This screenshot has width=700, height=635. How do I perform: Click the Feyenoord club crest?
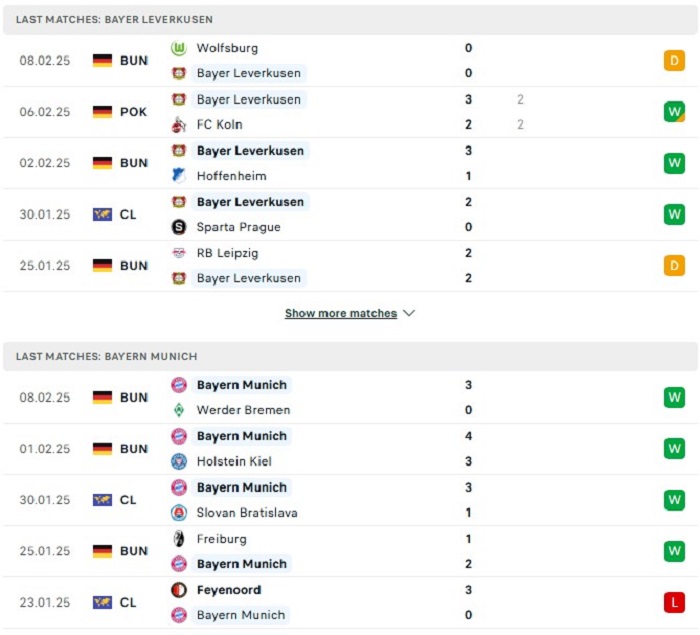[179, 590]
